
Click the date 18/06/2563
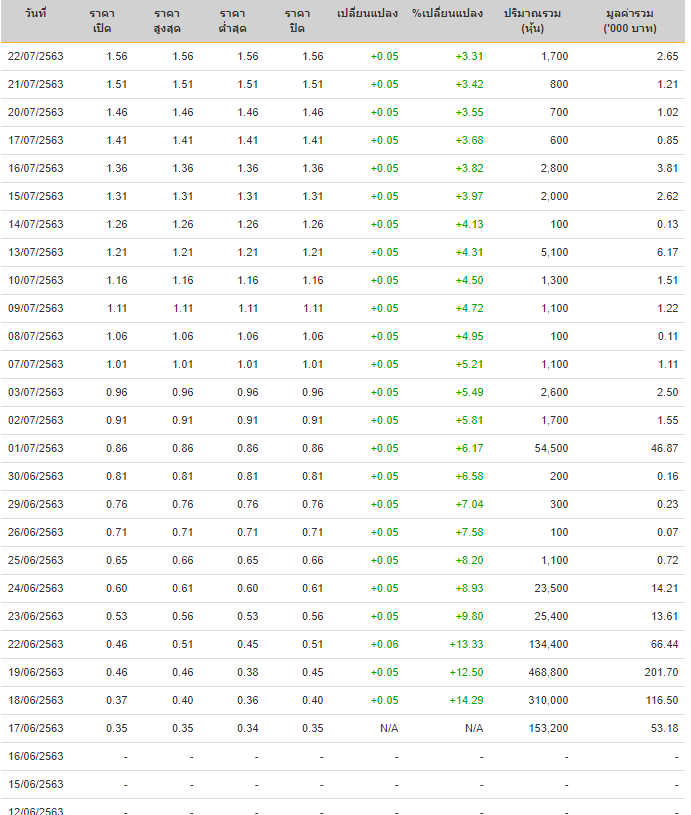[35, 701]
